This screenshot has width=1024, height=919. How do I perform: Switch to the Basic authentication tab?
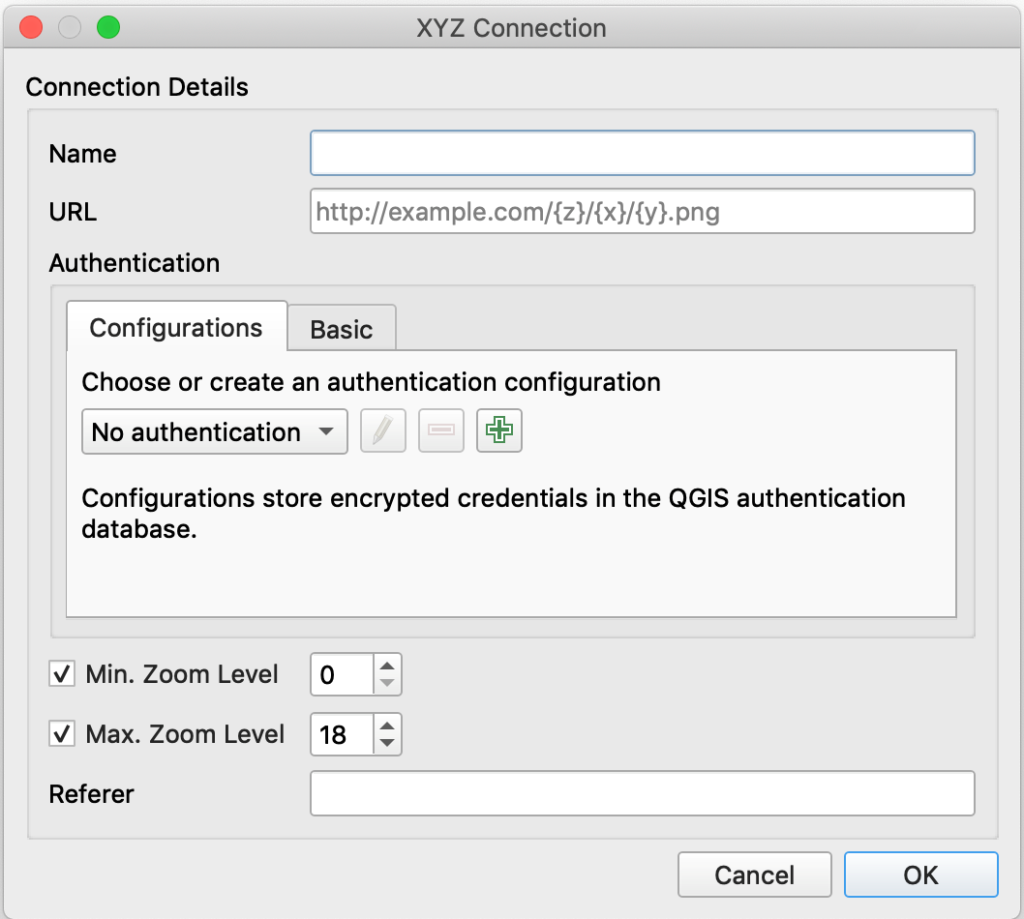pyautogui.click(x=342, y=329)
